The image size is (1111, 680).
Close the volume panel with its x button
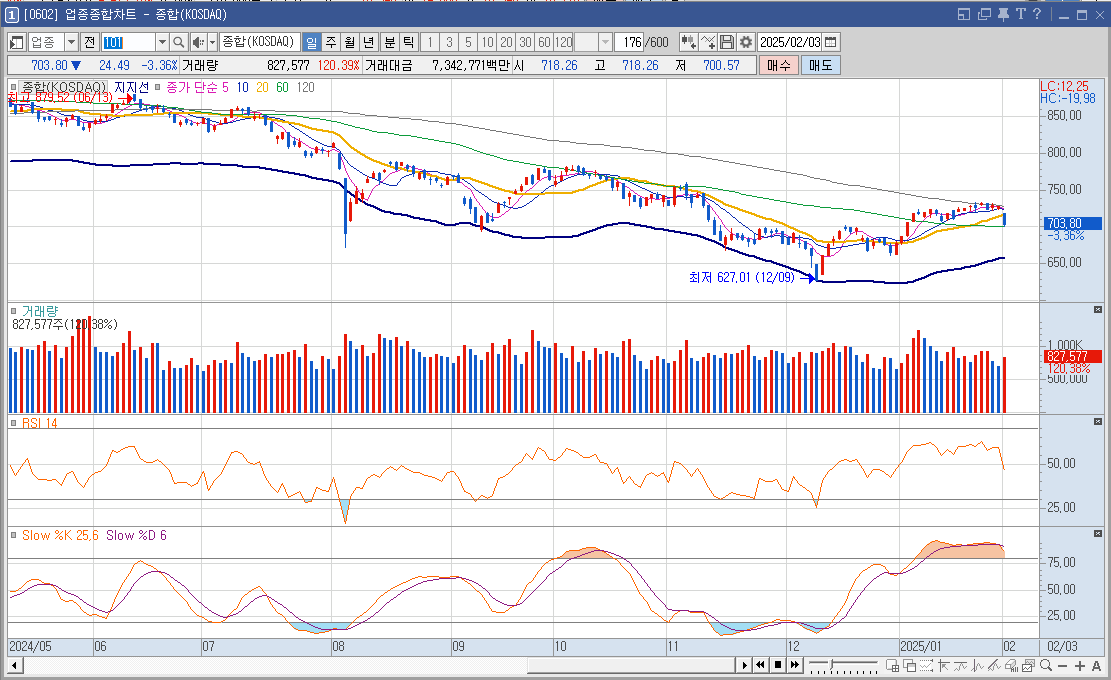1098,310
